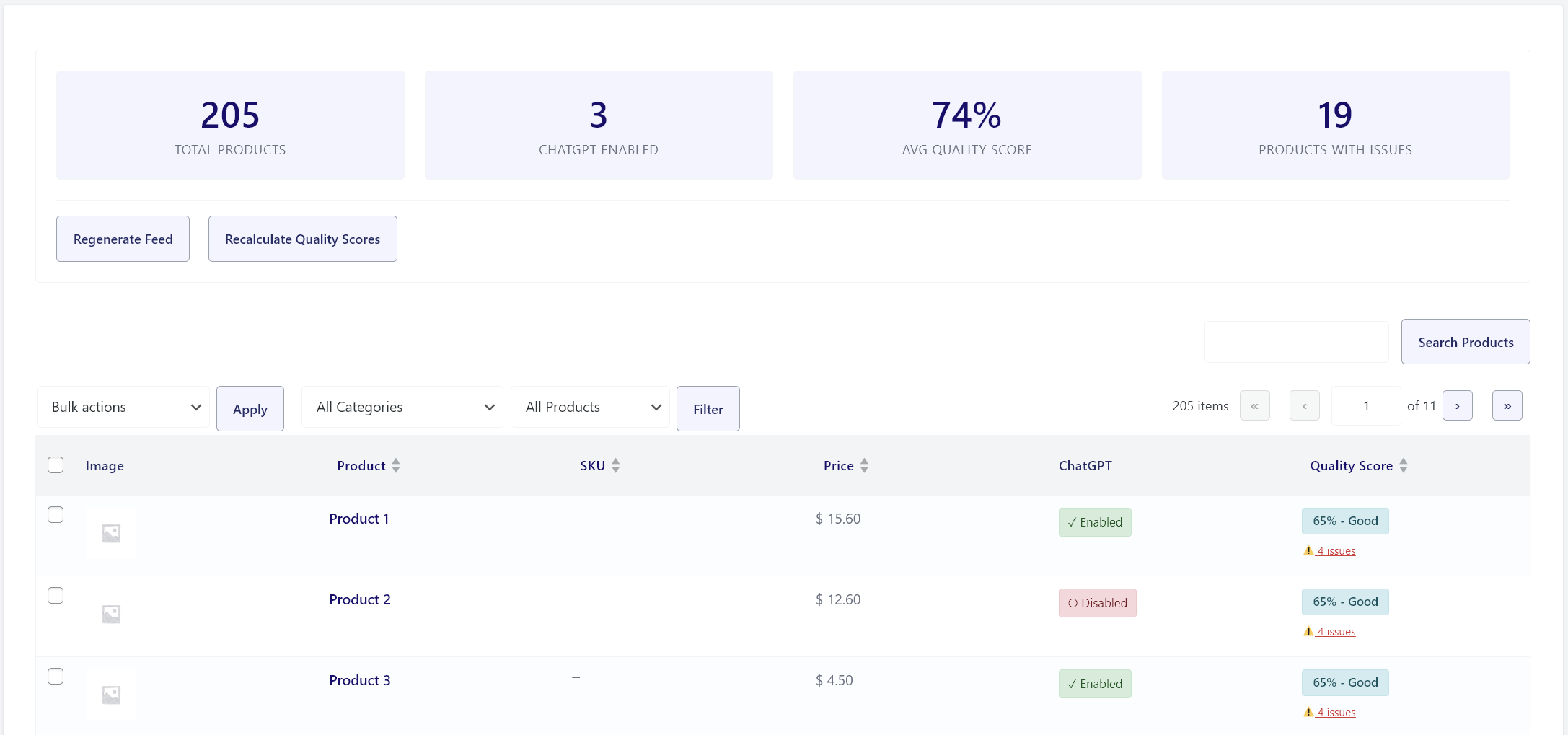
Task: Expand the All Categories dropdown
Action: (402, 408)
